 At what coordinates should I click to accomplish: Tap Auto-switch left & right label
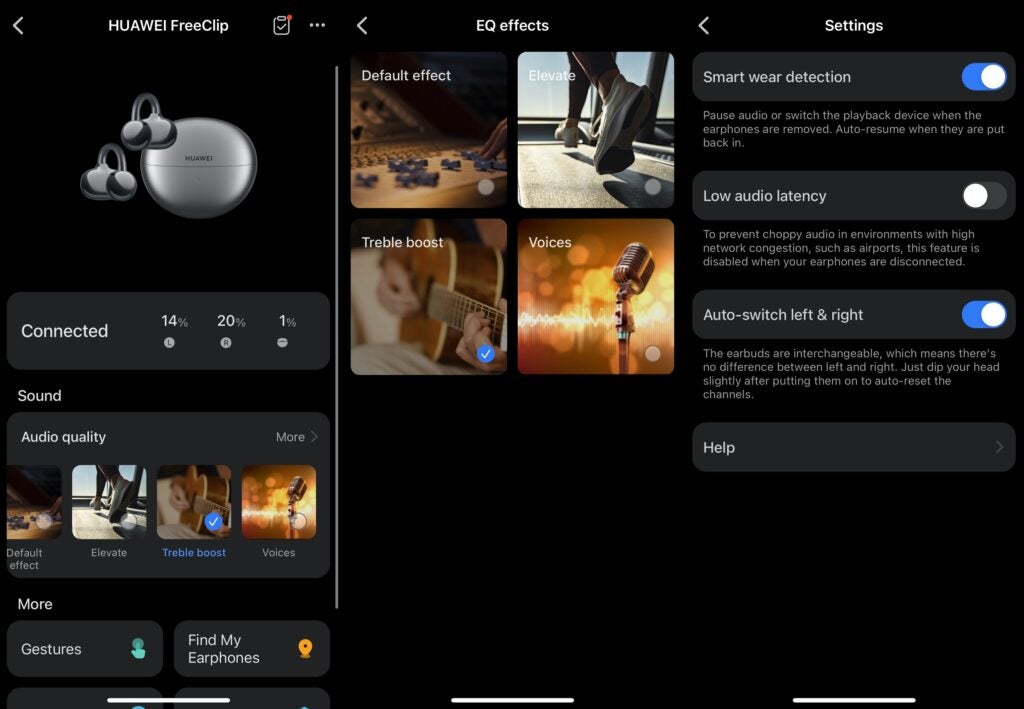coord(783,315)
